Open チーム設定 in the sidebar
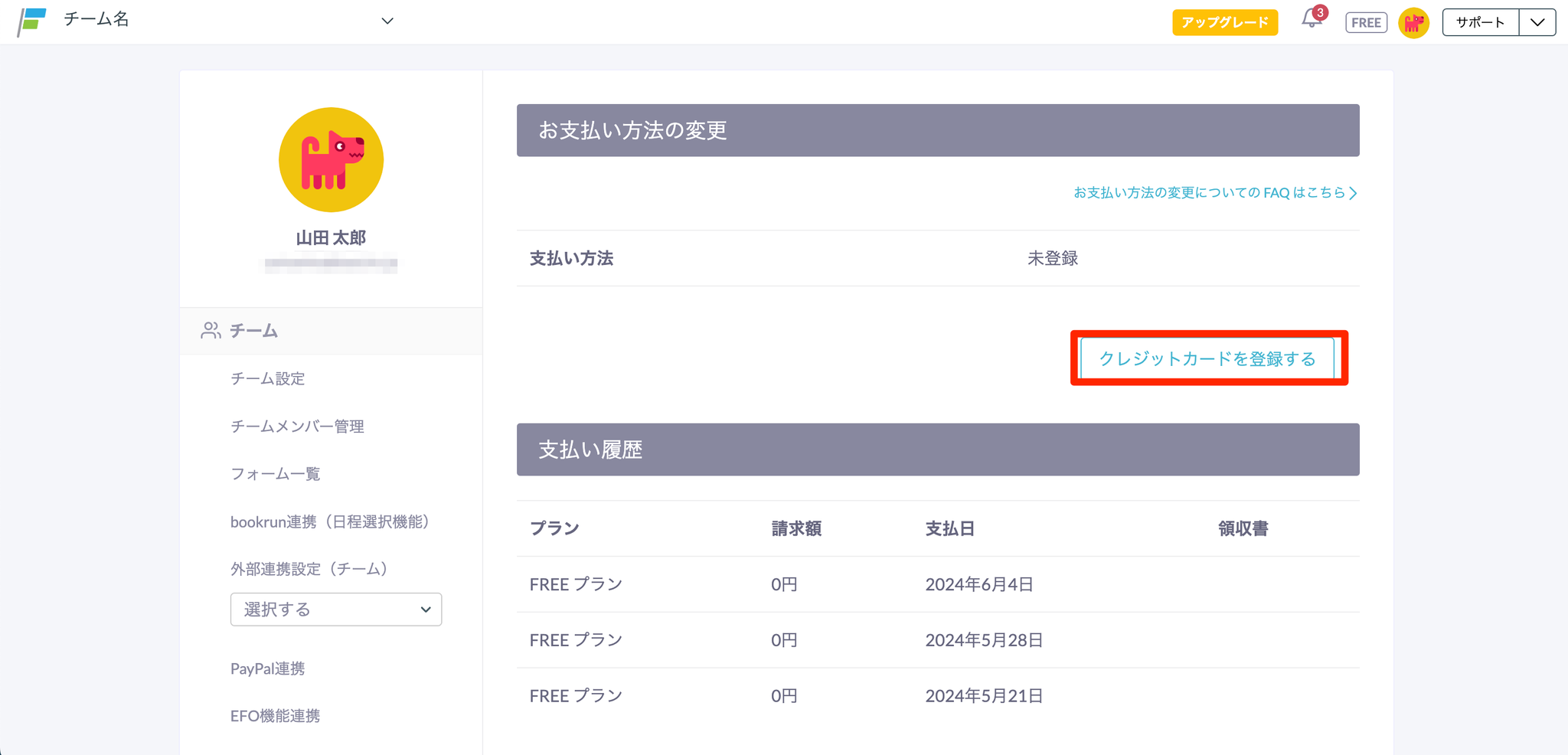The height and width of the screenshot is (755, 1568). tap(268, 378)
